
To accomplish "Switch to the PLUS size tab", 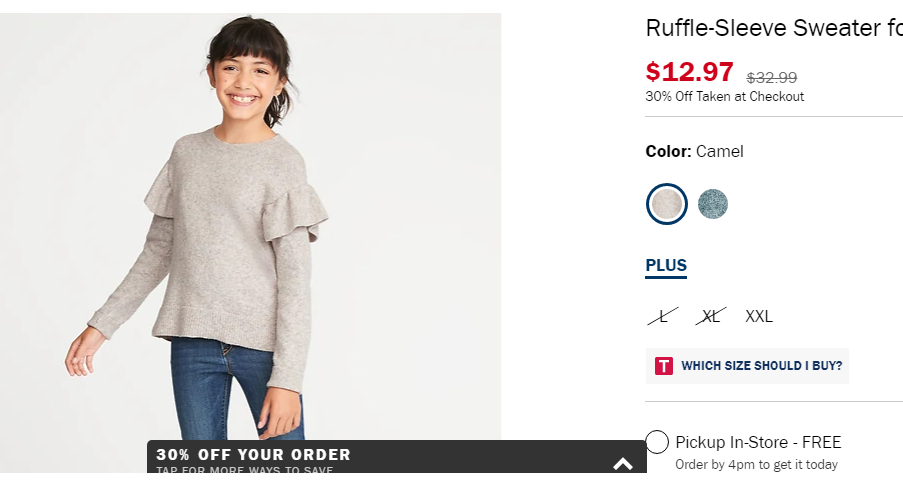I will 666,267.
